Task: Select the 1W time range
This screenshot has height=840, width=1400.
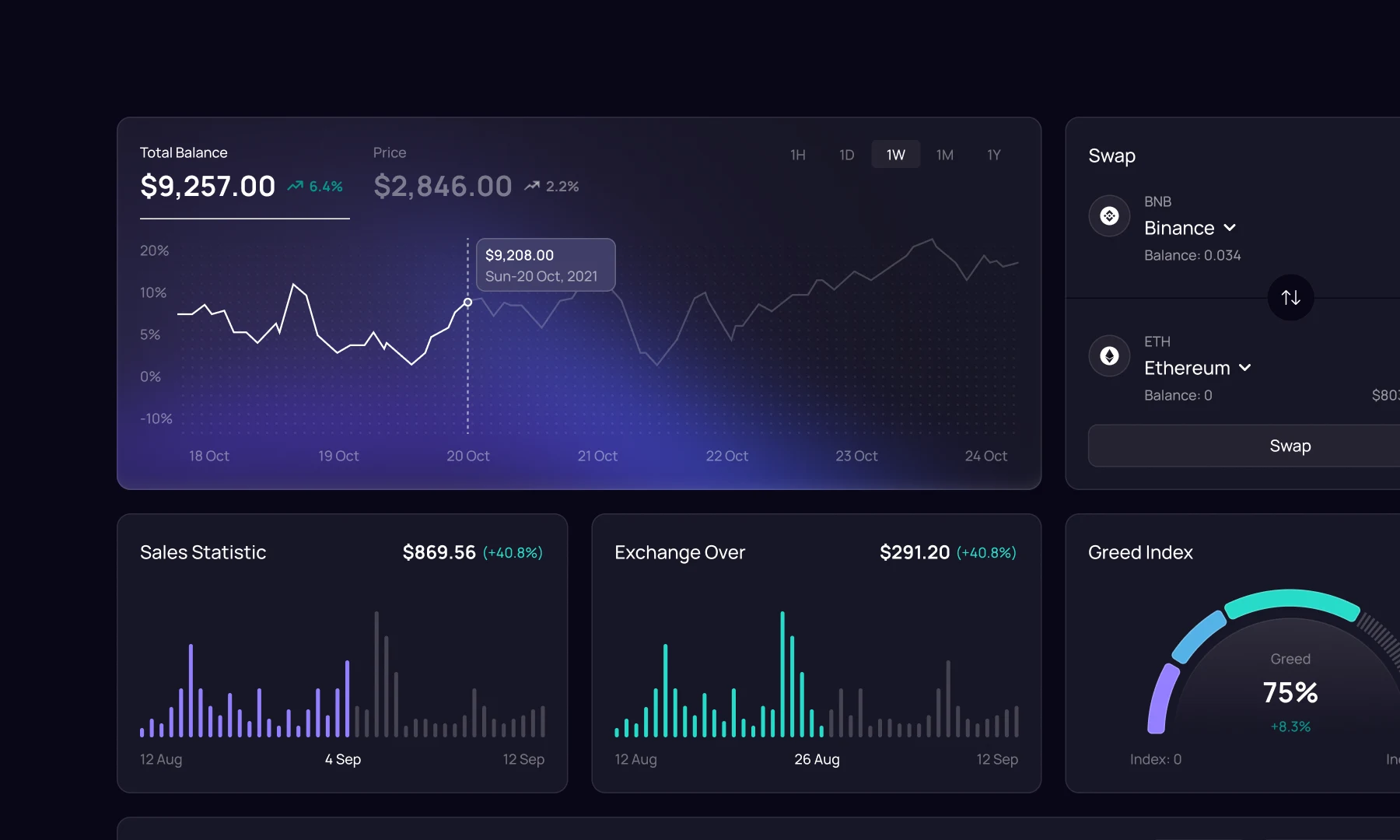Action: (x=895, y=155)
